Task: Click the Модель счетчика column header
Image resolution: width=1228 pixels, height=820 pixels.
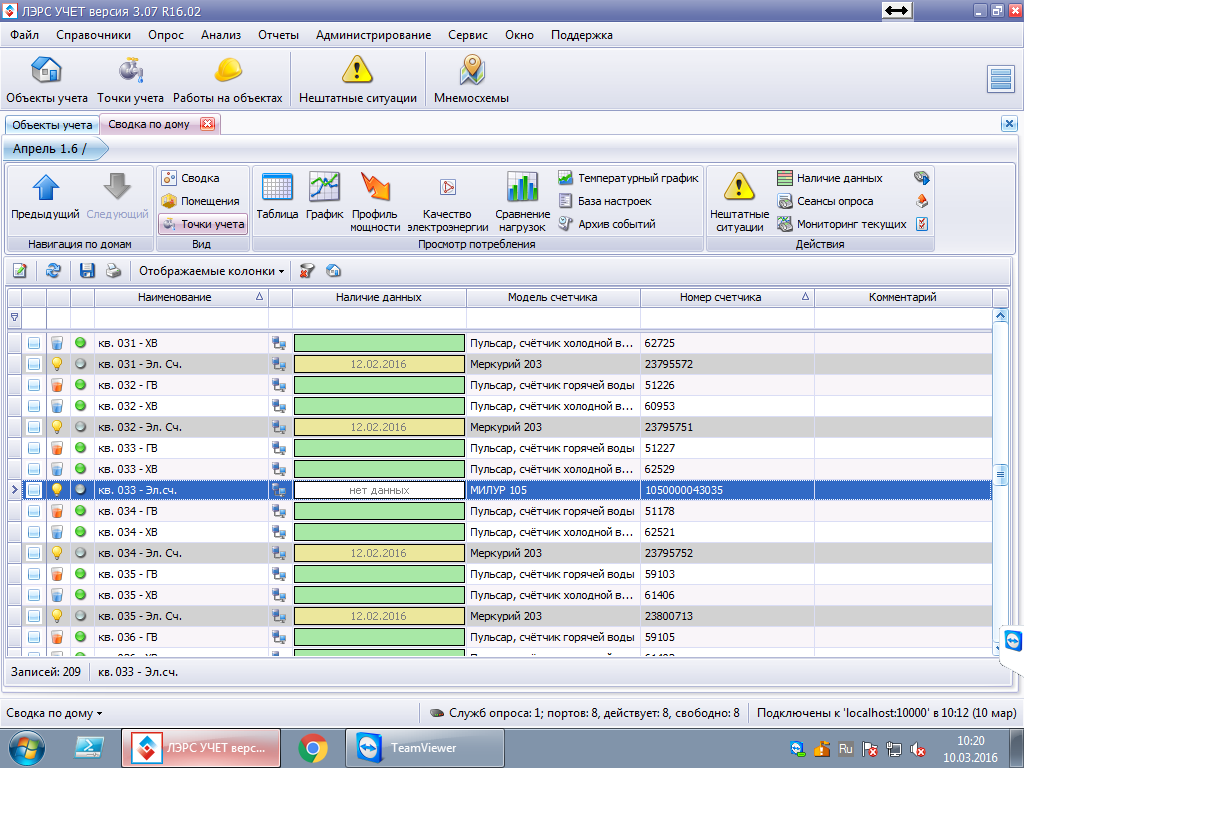Action: click(x=553, y=297)
